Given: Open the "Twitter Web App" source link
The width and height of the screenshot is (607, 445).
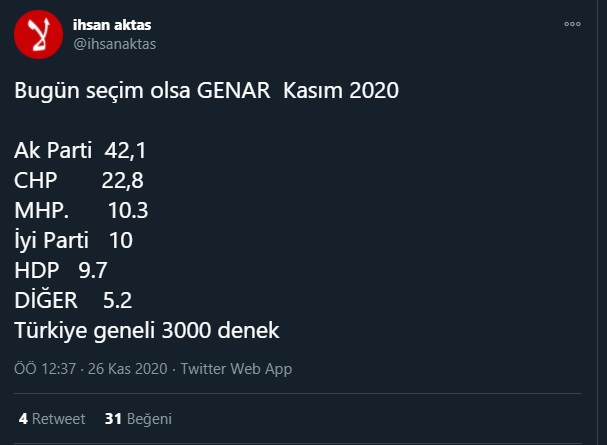Looking at the screenshot, I should tap(235, 369).
